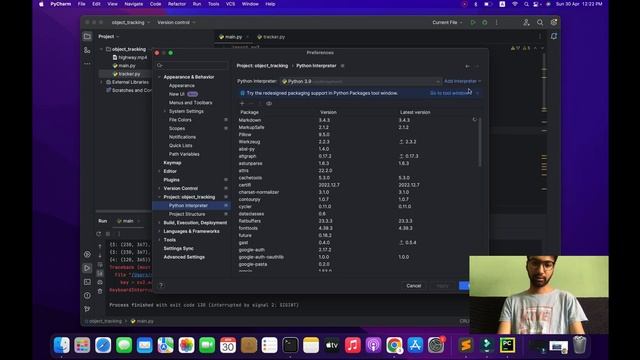This screenshot has height=360, width=640.
Task: Open the Run tool window icon in sidebar
Action: [x=87, y=268]
